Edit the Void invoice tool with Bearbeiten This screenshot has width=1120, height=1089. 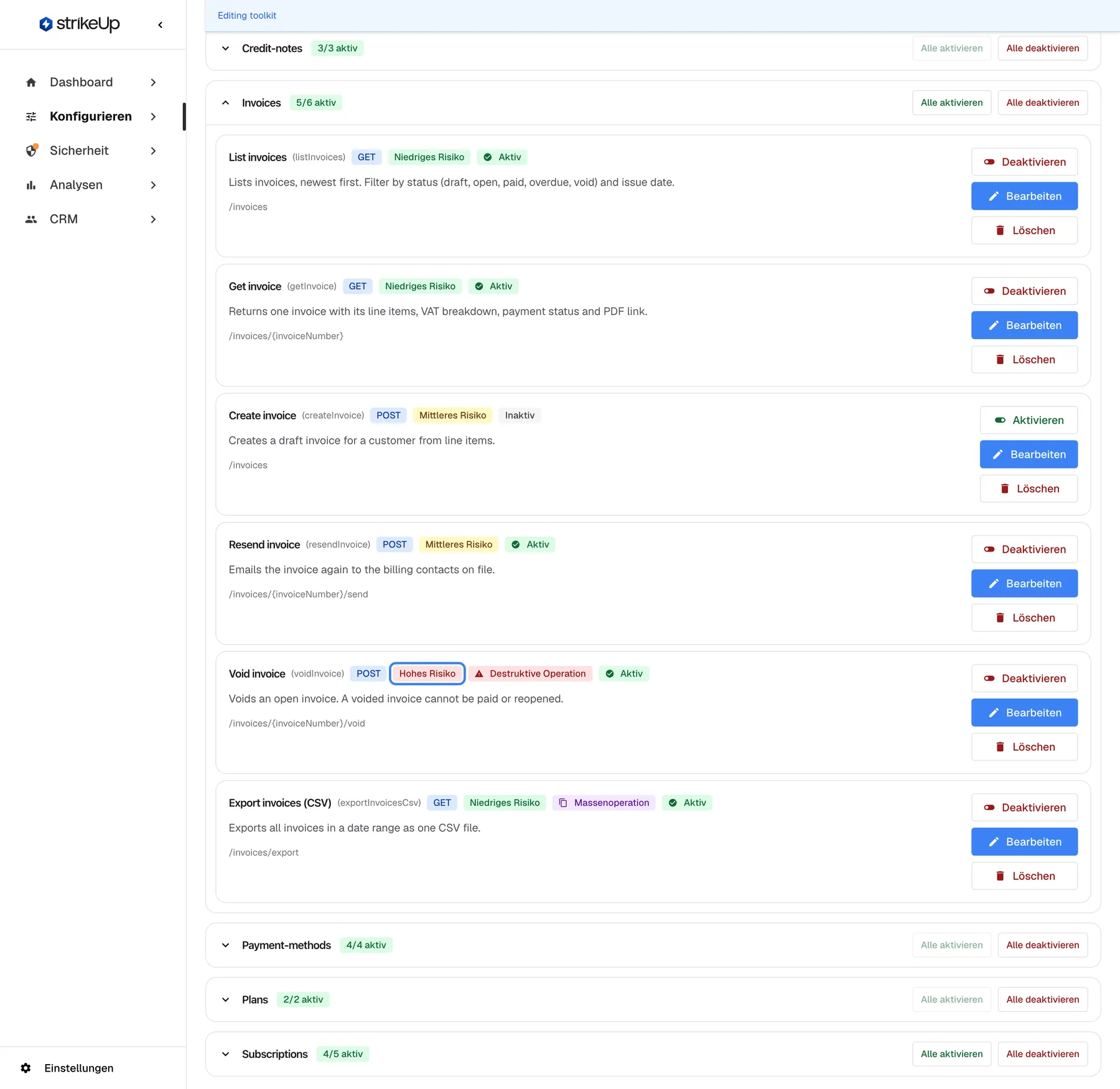pyautogui.click(x=1024, y=713)
